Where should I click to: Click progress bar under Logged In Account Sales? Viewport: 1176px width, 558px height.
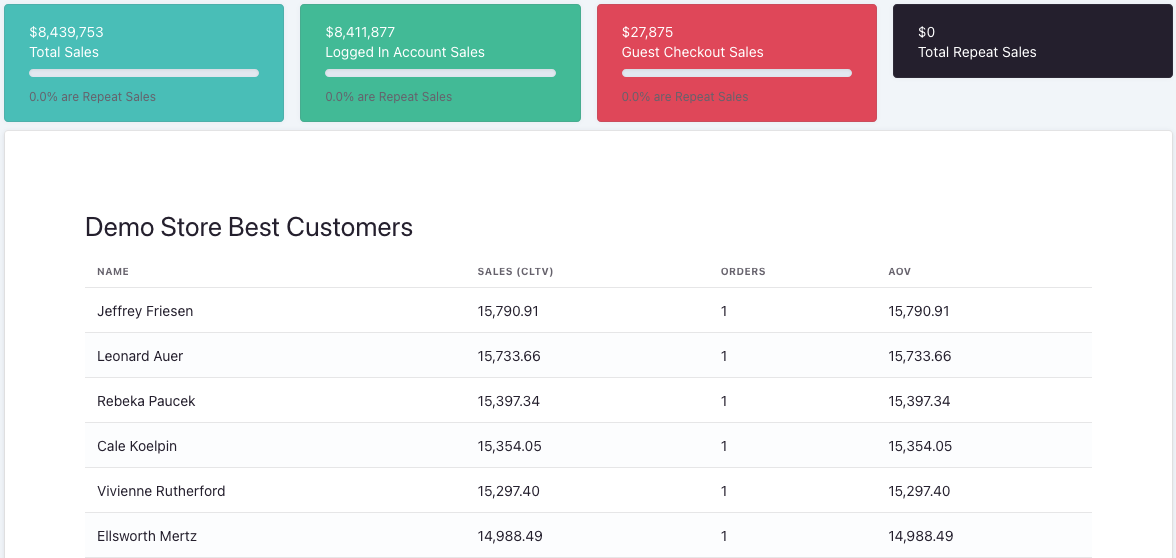coord(440,73)
